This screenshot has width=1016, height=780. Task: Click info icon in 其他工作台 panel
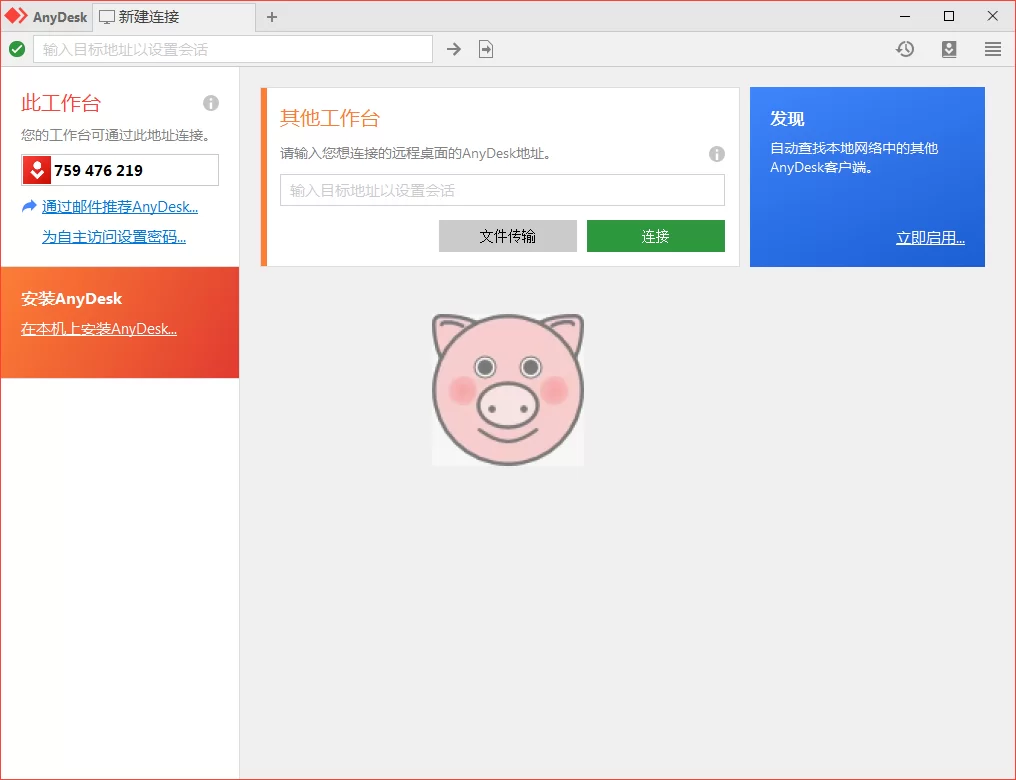coord(717,154)
